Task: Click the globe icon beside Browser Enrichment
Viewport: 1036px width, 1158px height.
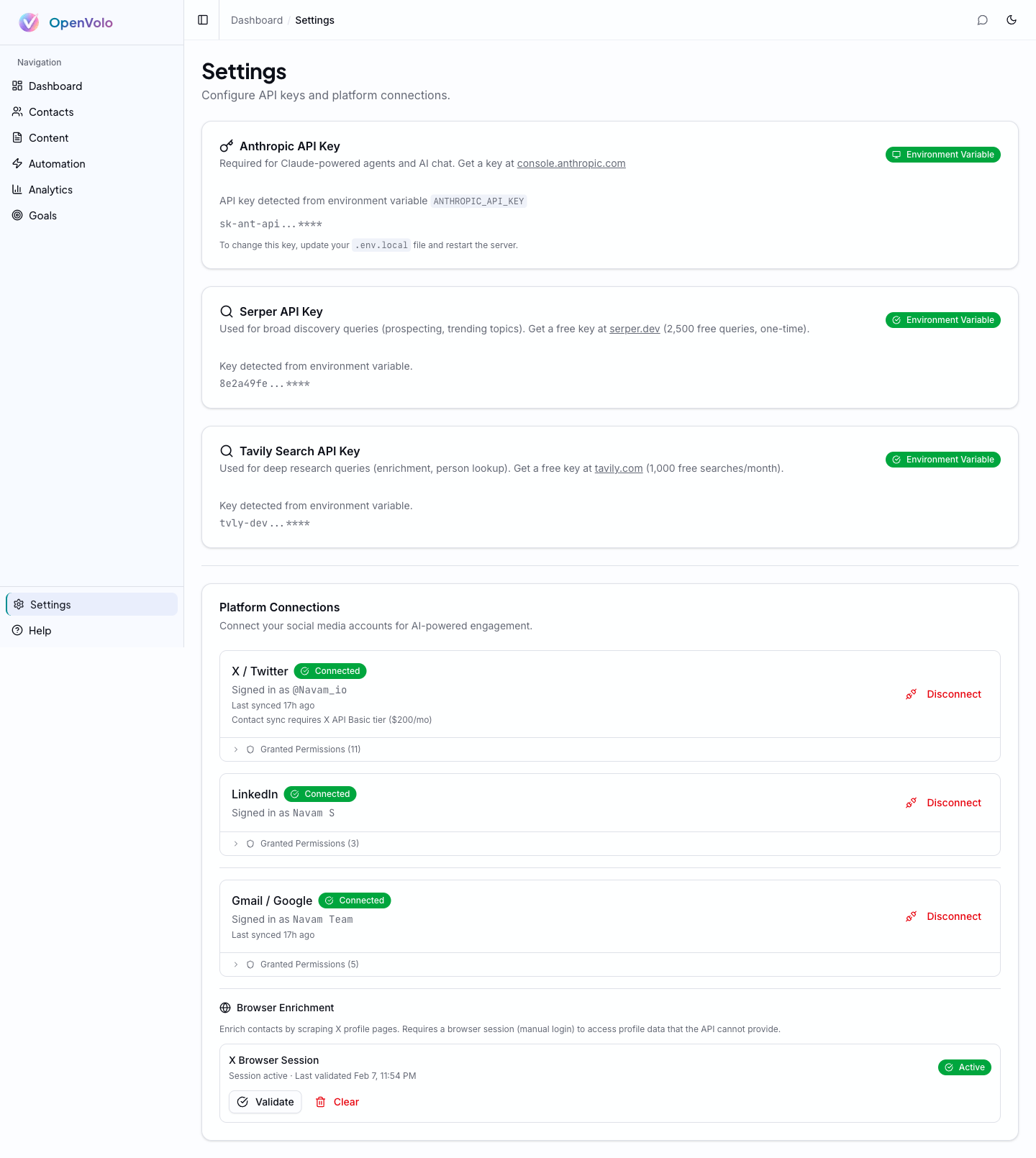Action: pyautogui.click(x=225, y=1008)
